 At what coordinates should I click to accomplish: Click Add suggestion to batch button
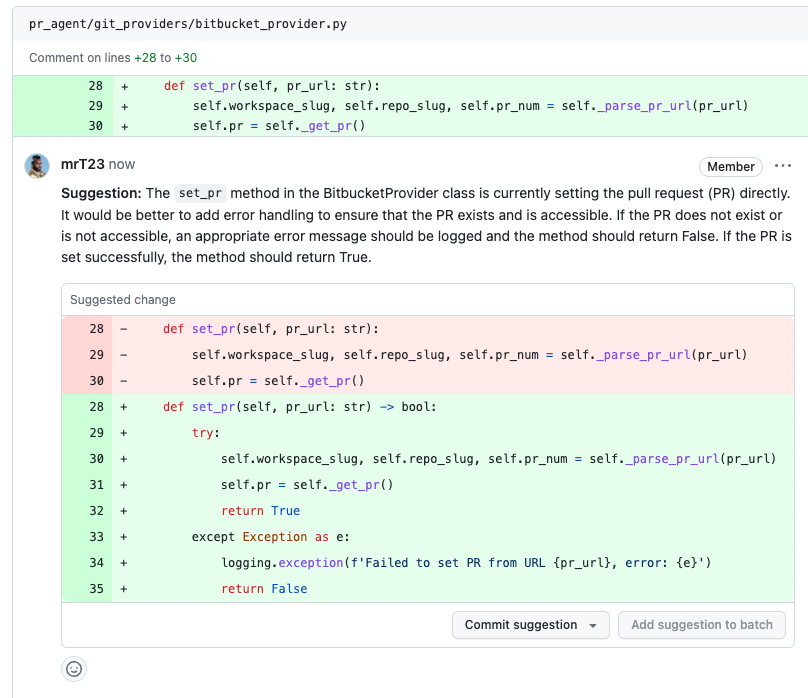coord(702,625)
